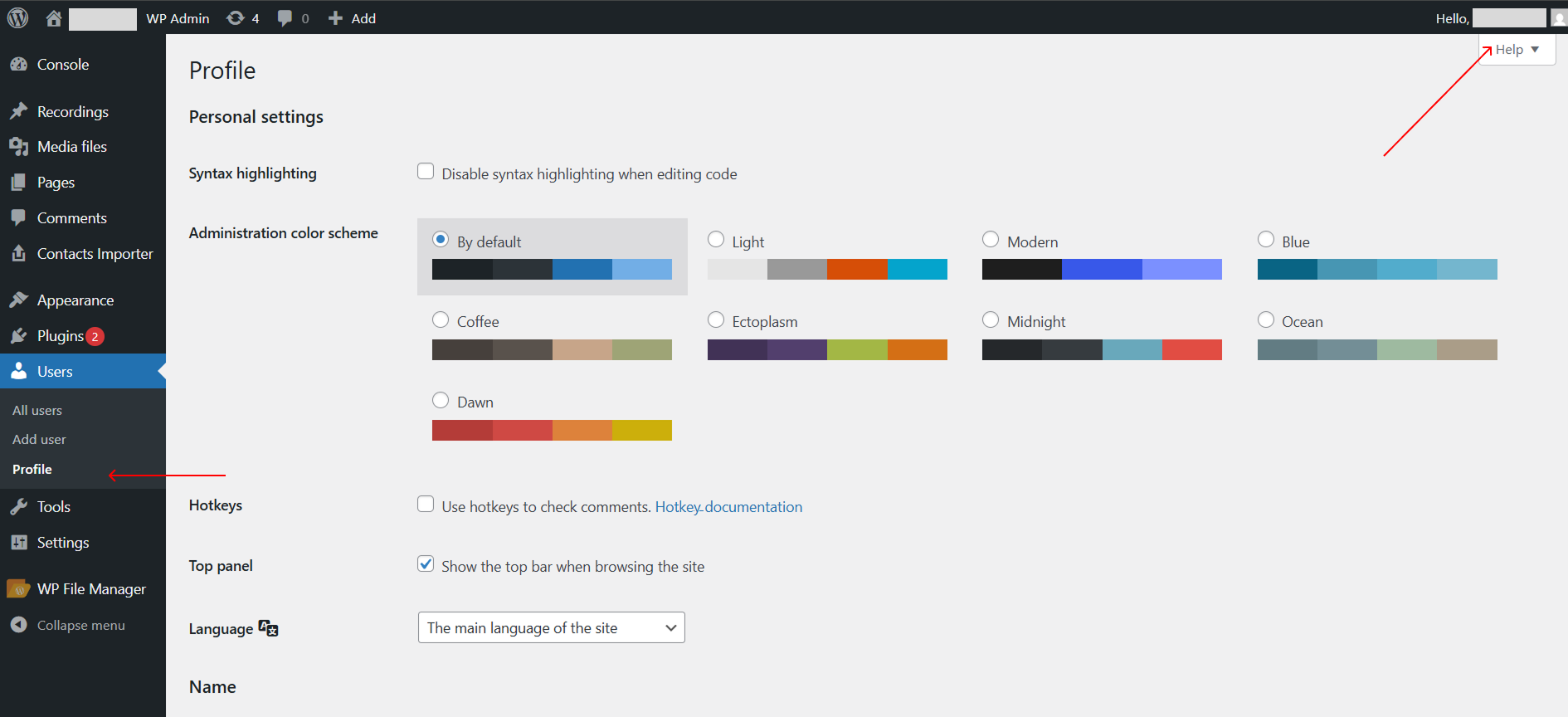The width and height of the screenshot is (1568, 717).
Task: Open the Plugins menu icon
Action: click(18, 336)
